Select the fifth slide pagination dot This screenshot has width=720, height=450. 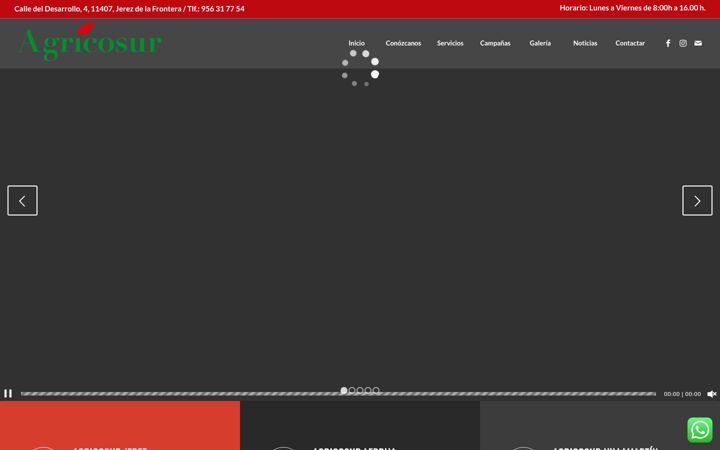click(376, 390)
